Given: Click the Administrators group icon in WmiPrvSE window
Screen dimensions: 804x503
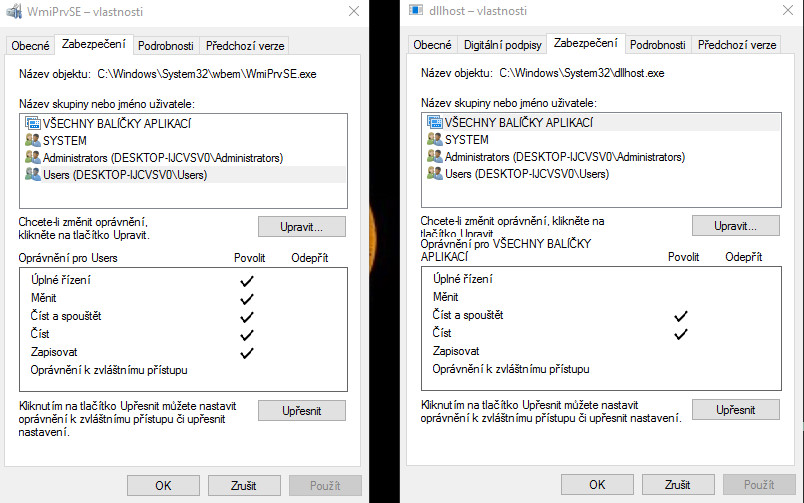Looking at the screenshot, I should pyautogui.click(x=33, y=158).
